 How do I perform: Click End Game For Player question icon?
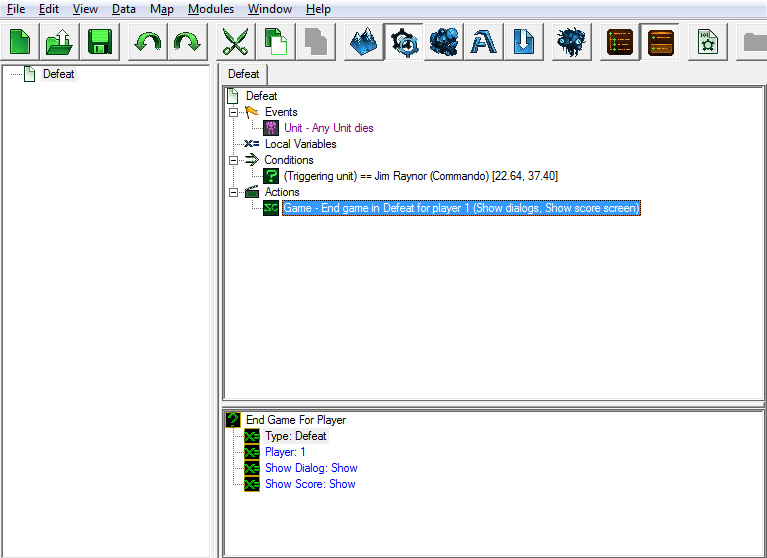(233, 420)
